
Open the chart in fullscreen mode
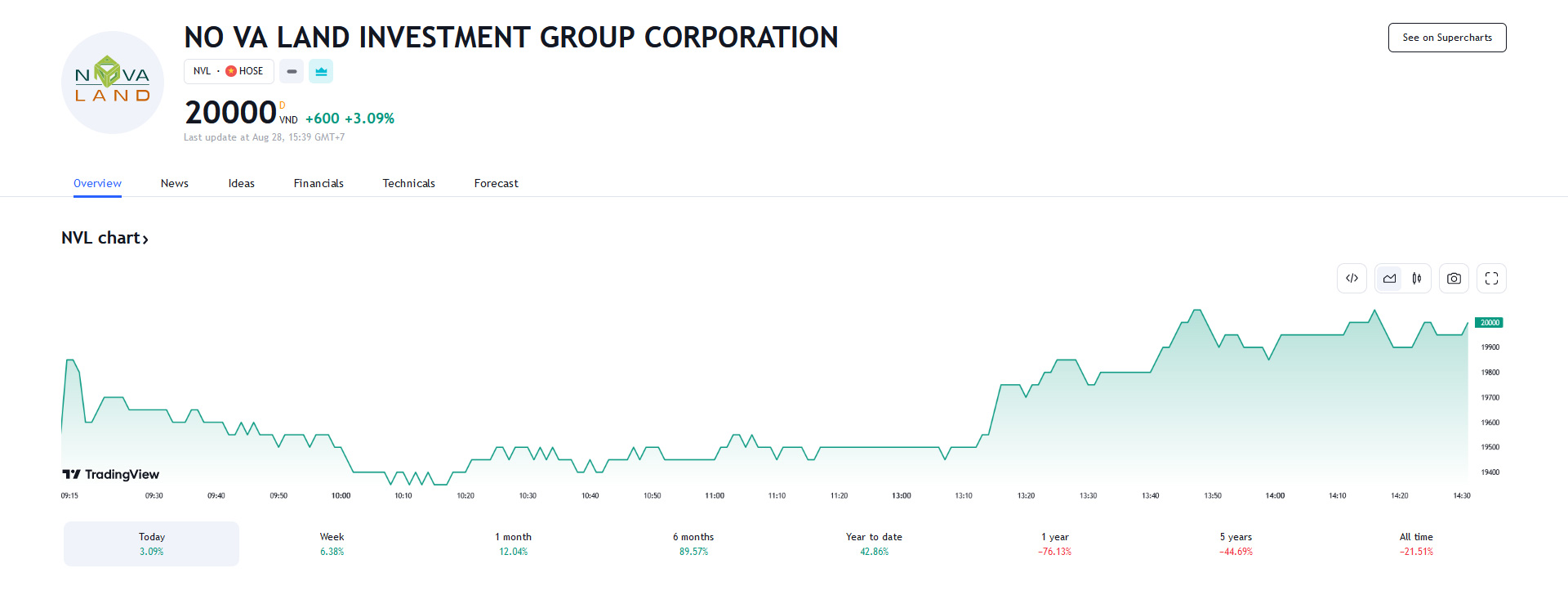[1491, 279]
